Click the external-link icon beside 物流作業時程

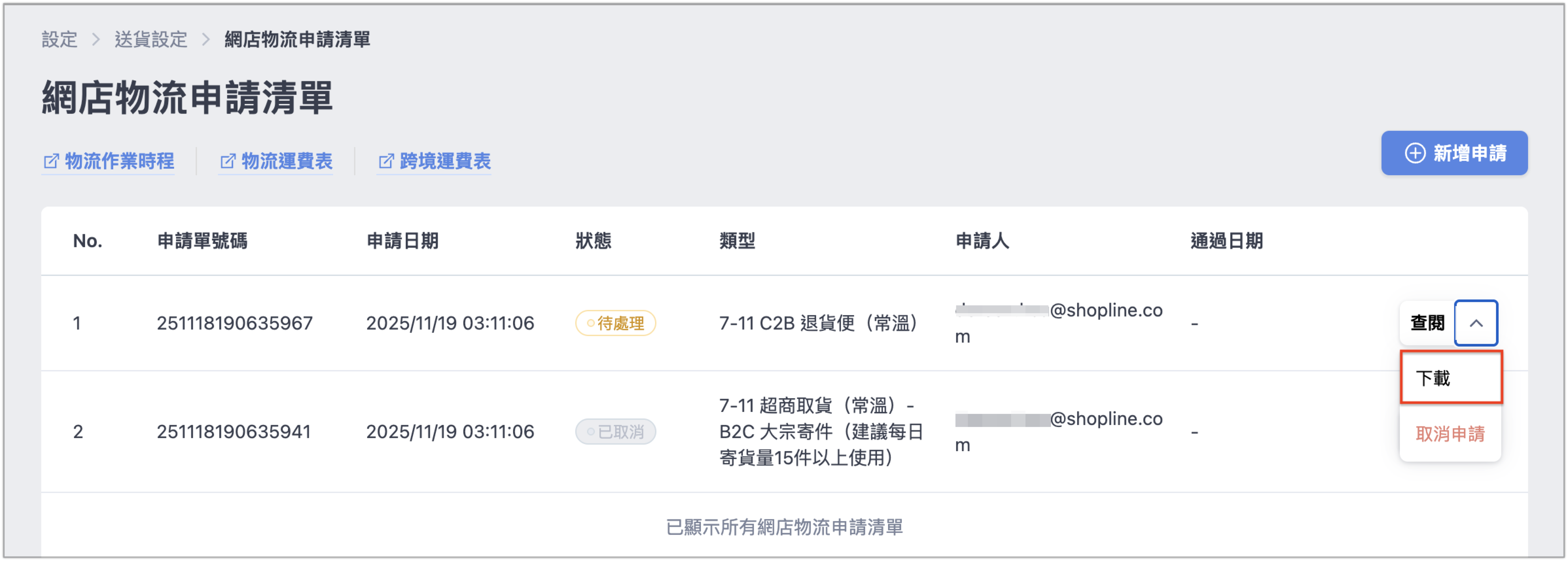(51, 161)
